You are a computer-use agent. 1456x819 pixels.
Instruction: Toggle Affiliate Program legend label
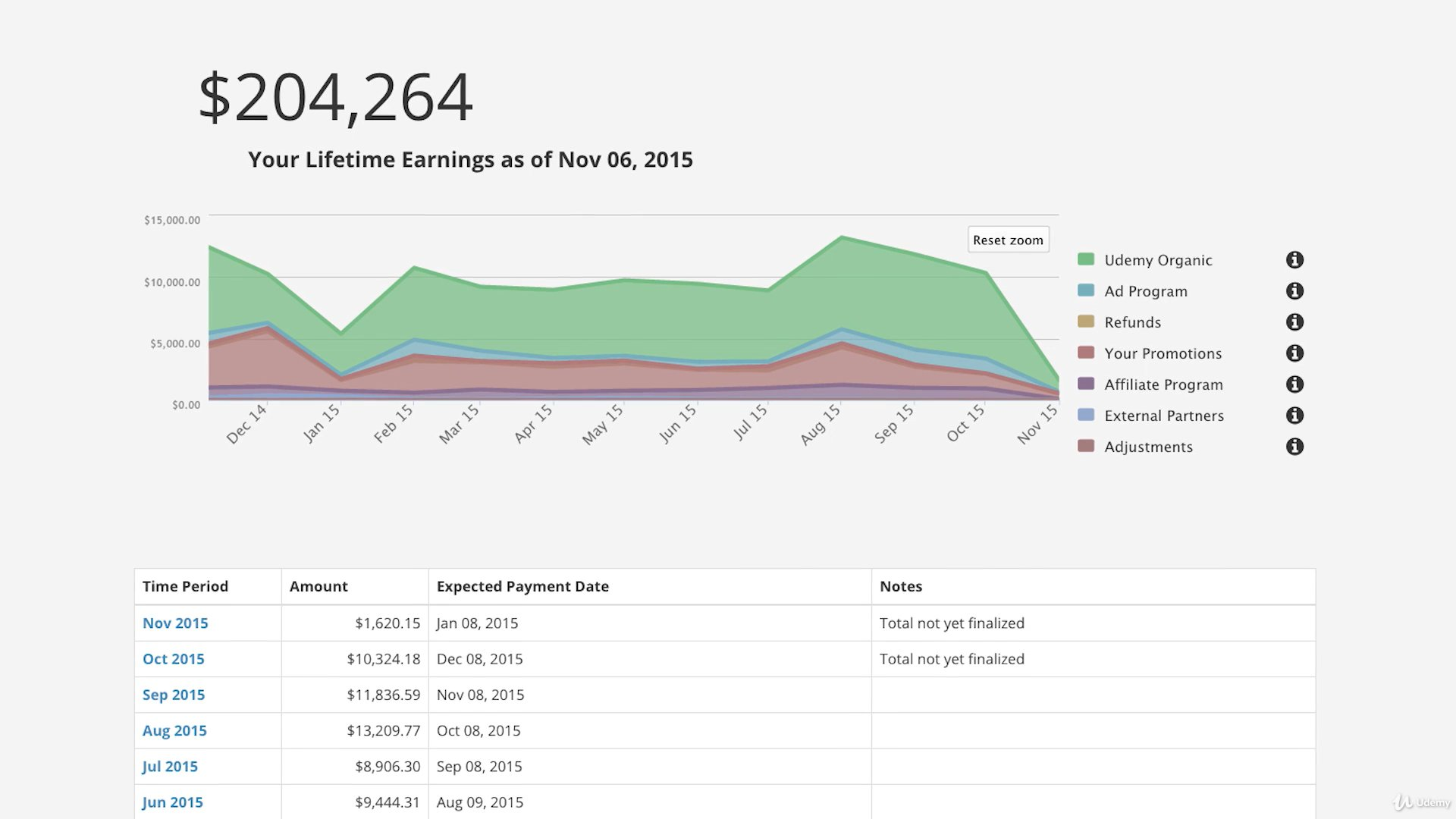[x=1163, y=384]
